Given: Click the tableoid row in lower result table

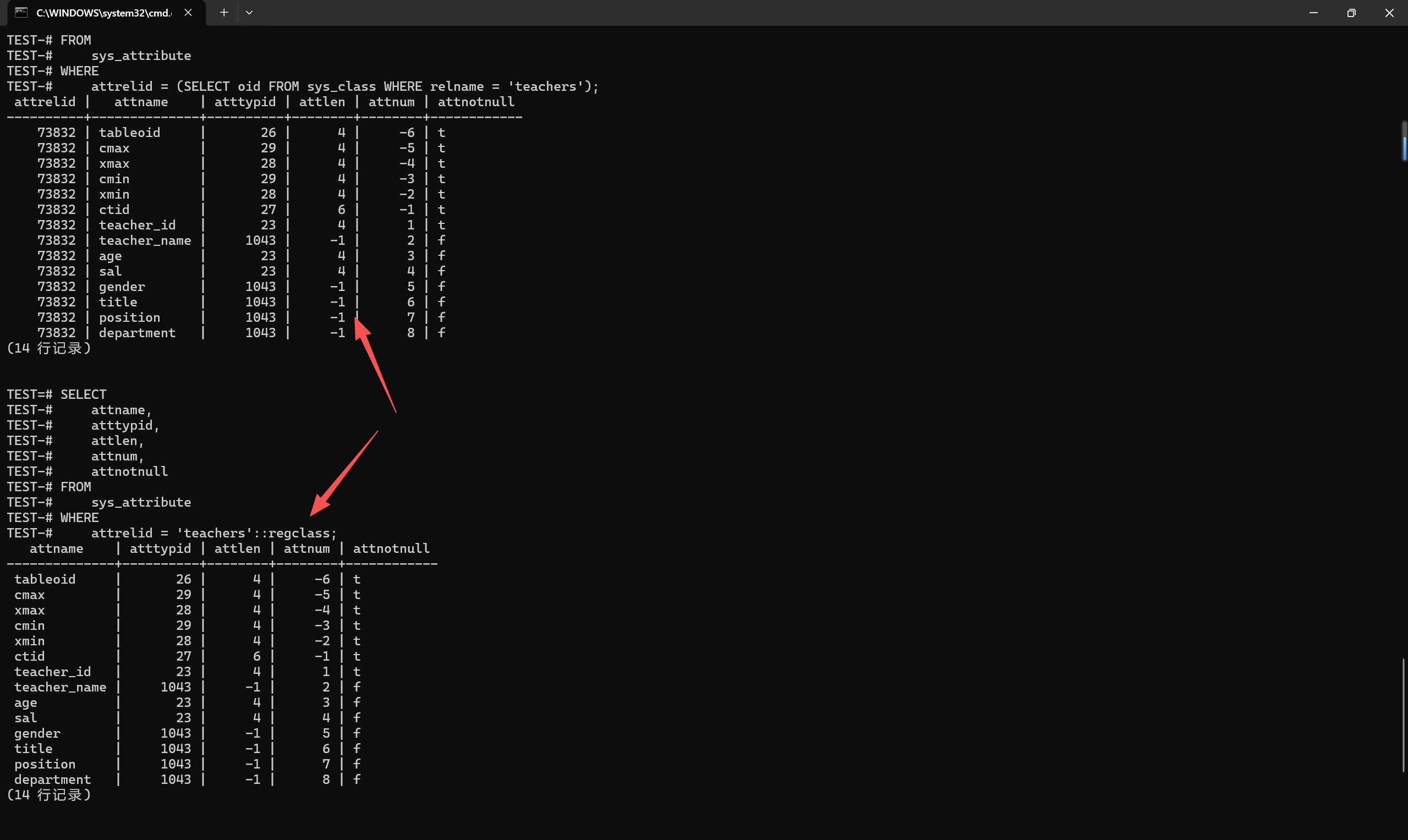Looking at the screenshot, I should click(x=45, y=580).
